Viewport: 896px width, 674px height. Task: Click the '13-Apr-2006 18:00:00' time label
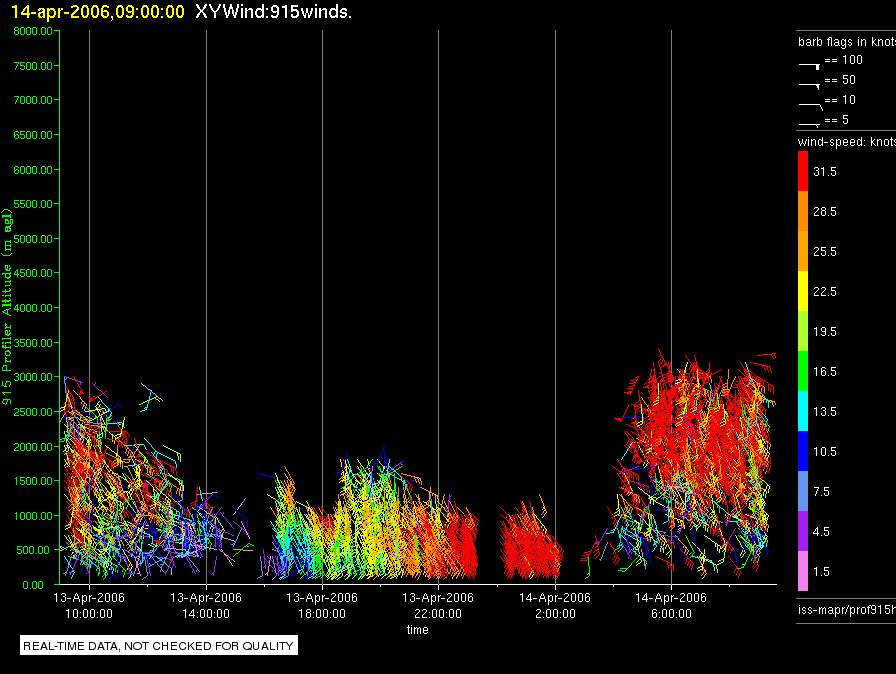tap(322, 605)
